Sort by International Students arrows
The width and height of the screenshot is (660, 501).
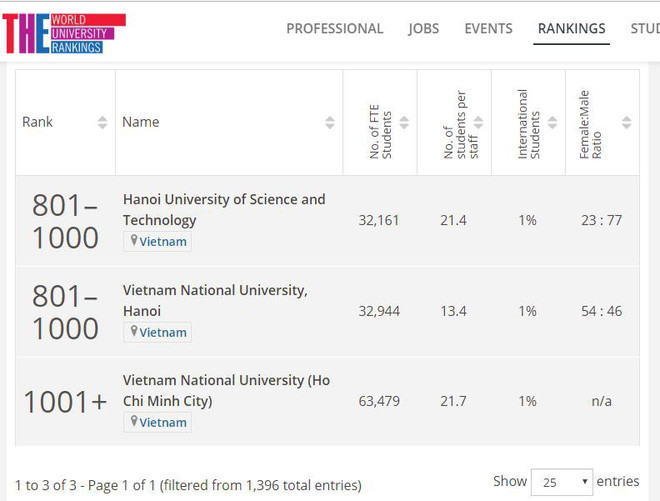552,122
